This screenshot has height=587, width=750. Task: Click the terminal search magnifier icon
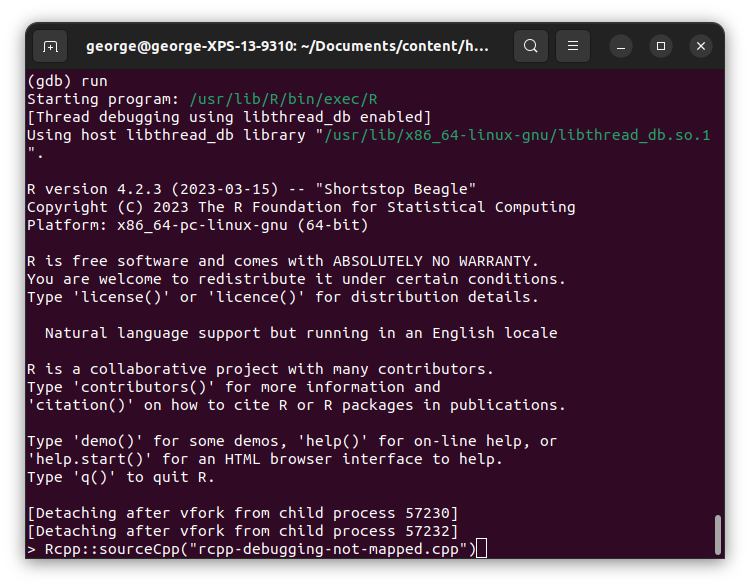pyautogui.click(x=531, y=46)
